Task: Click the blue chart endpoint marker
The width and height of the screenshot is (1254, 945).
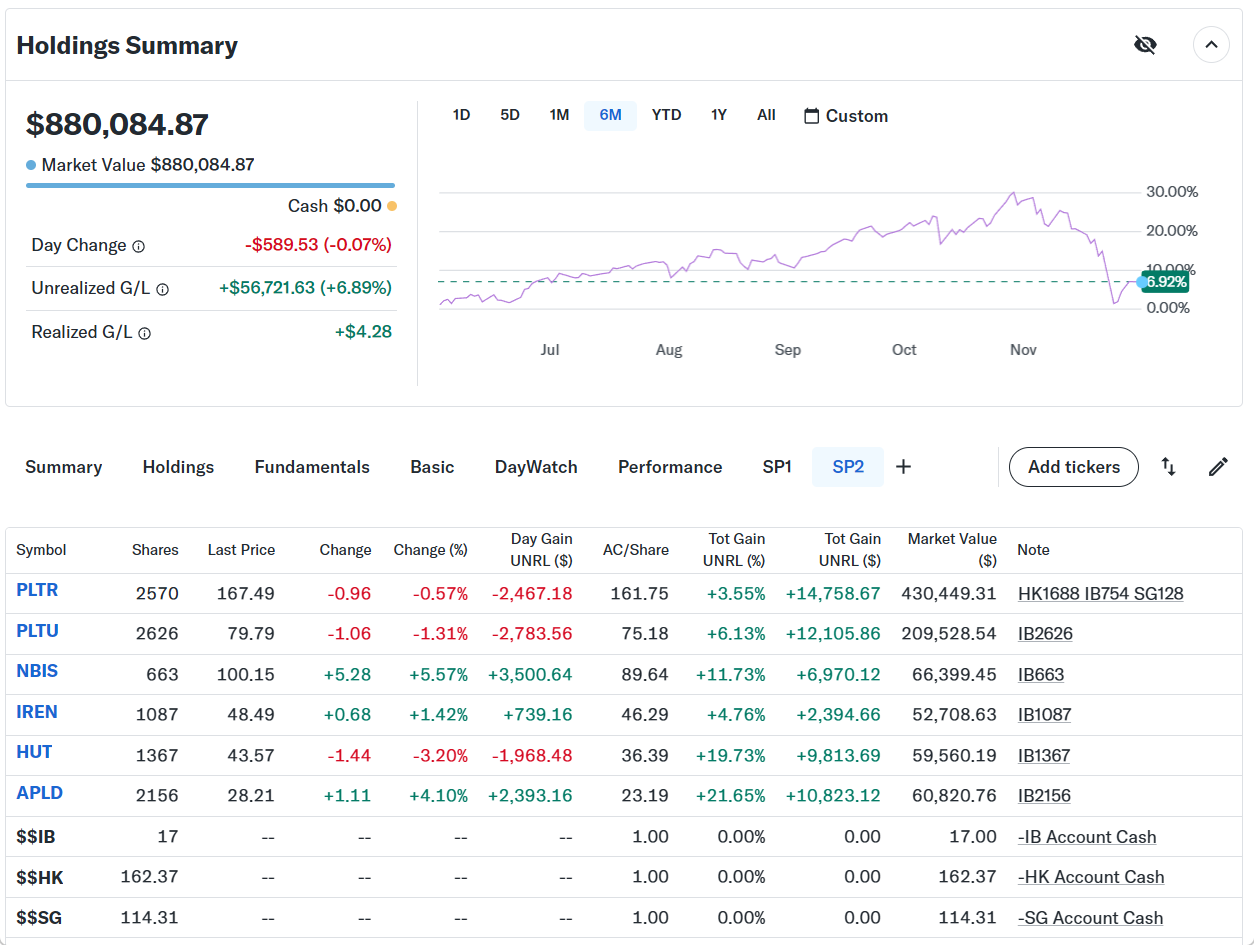Action: [1142, 282]
